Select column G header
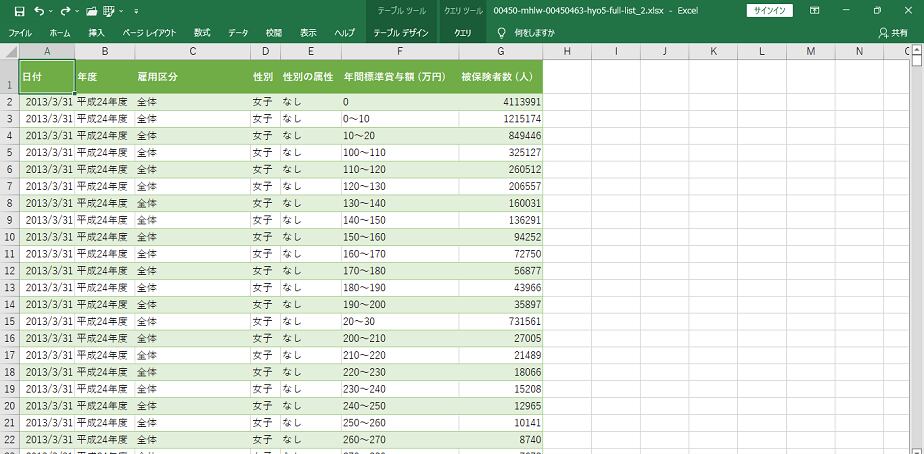 pyautogui.click(x=500, y=51)
